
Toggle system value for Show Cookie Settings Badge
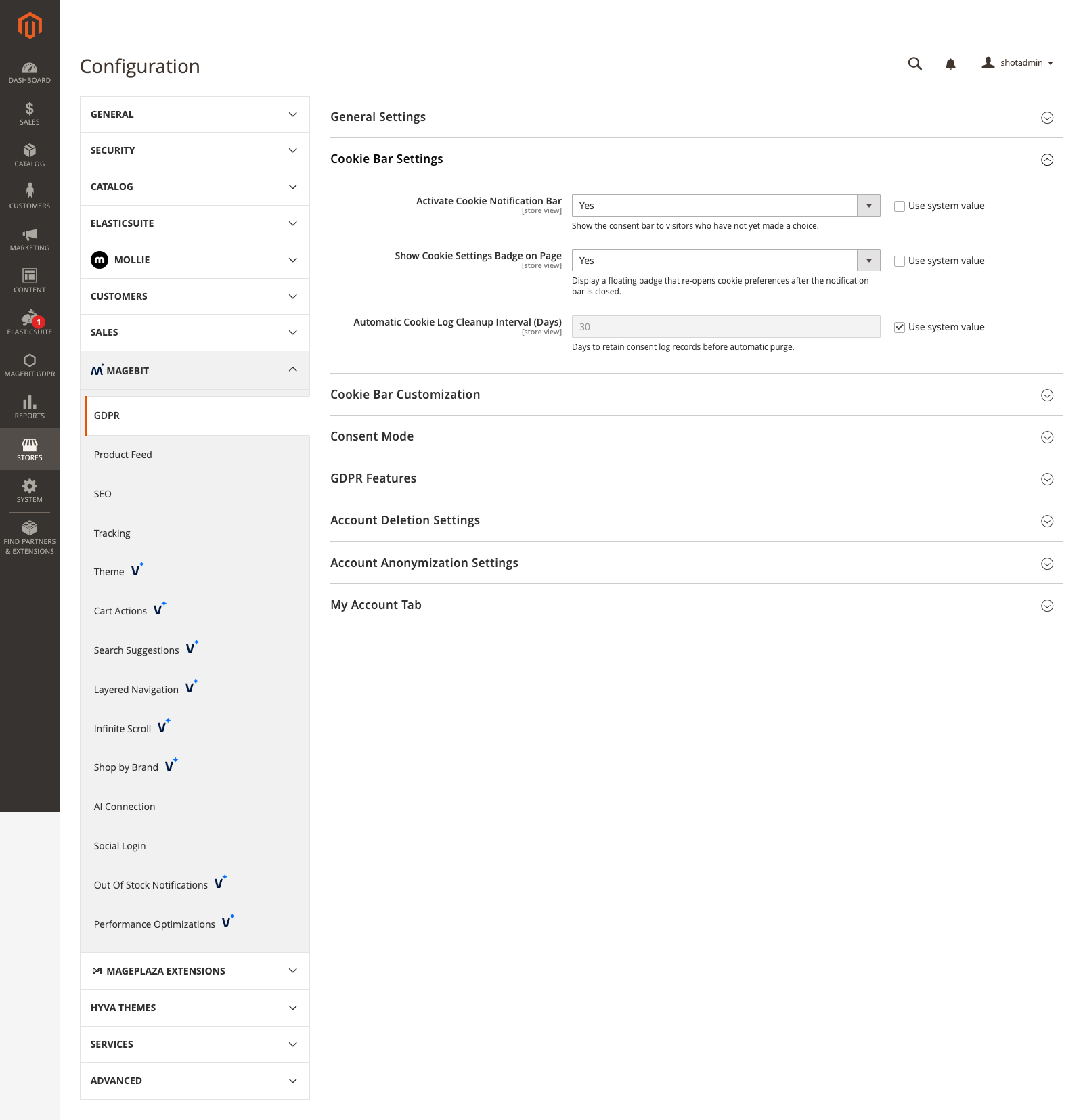click(x=900, y=261)
